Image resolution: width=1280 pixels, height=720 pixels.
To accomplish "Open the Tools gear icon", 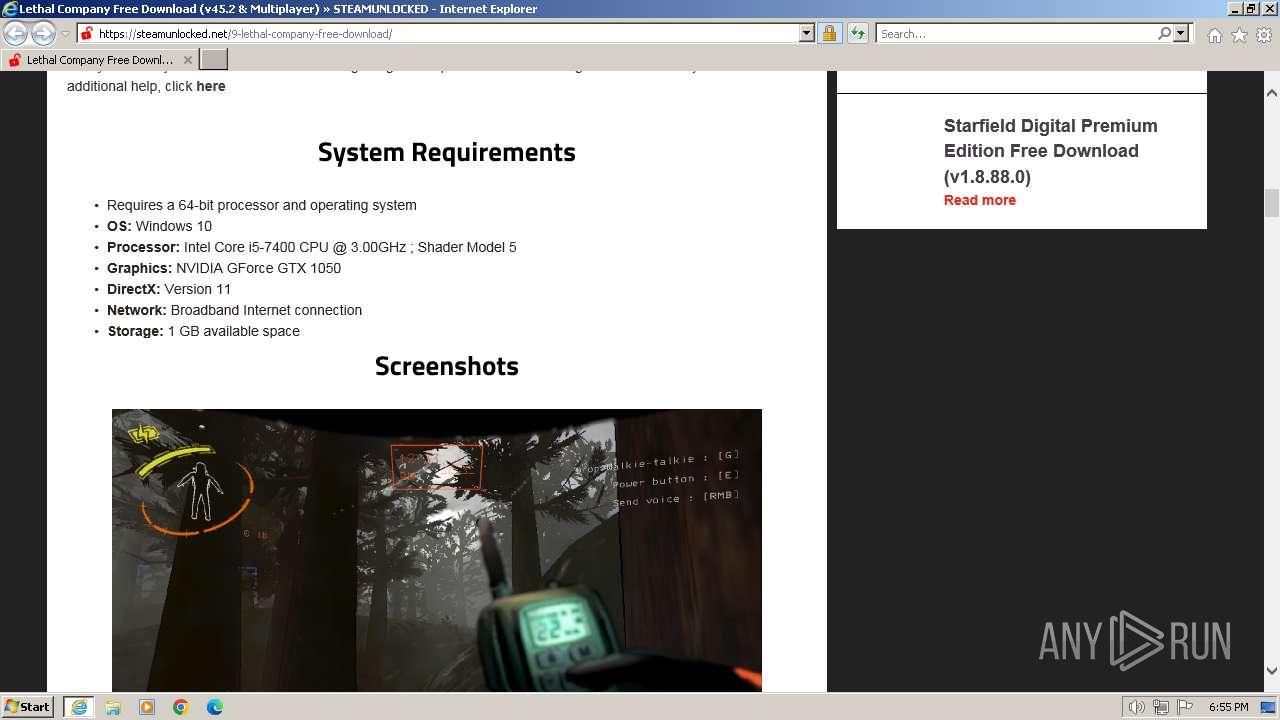I will point(1264,35).
